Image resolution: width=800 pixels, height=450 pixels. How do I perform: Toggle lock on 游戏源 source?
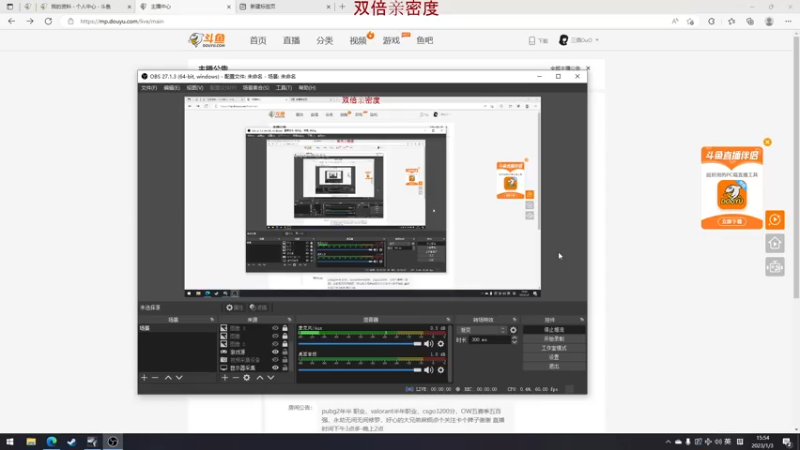[x=285, y=352]
